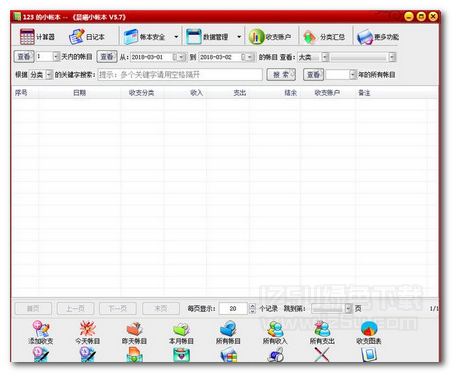Image resolution: width=452 pixels, height=373 pixels.
Task: Increase records per page with up spinner
Action: [253, 306]
